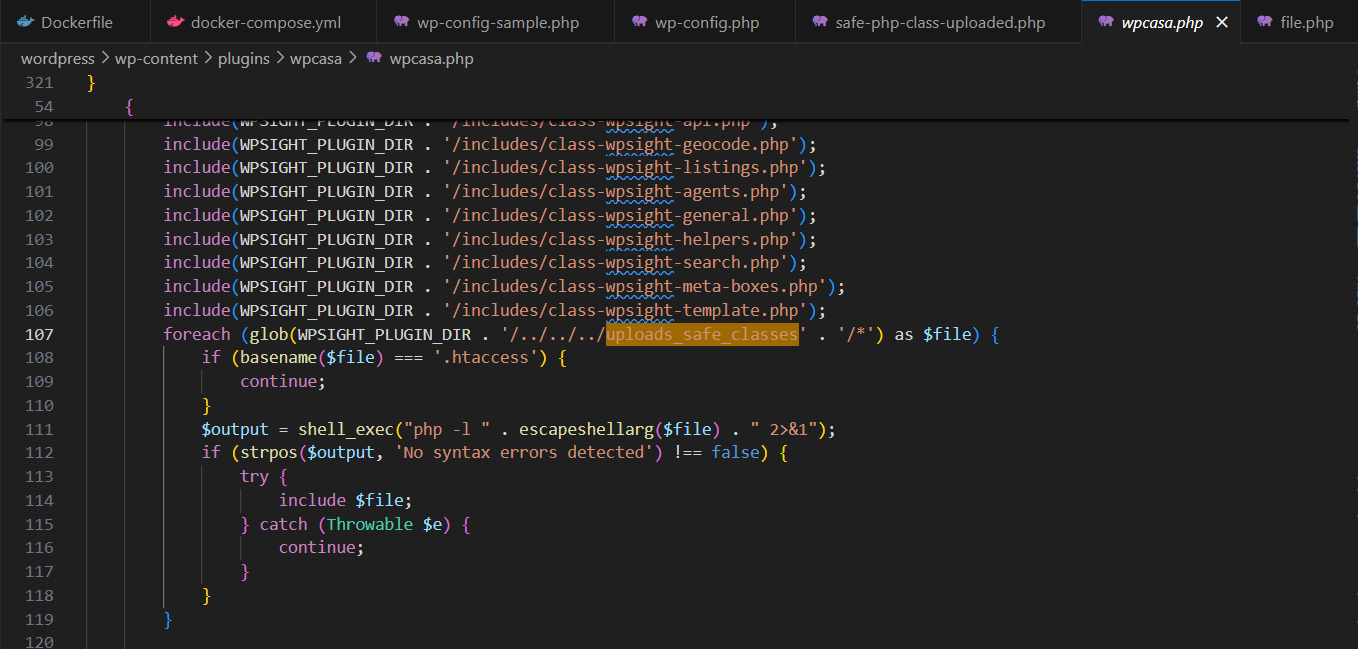Click line number 111 in gutter
The image size is (1358, 649).
coord(37,429)
